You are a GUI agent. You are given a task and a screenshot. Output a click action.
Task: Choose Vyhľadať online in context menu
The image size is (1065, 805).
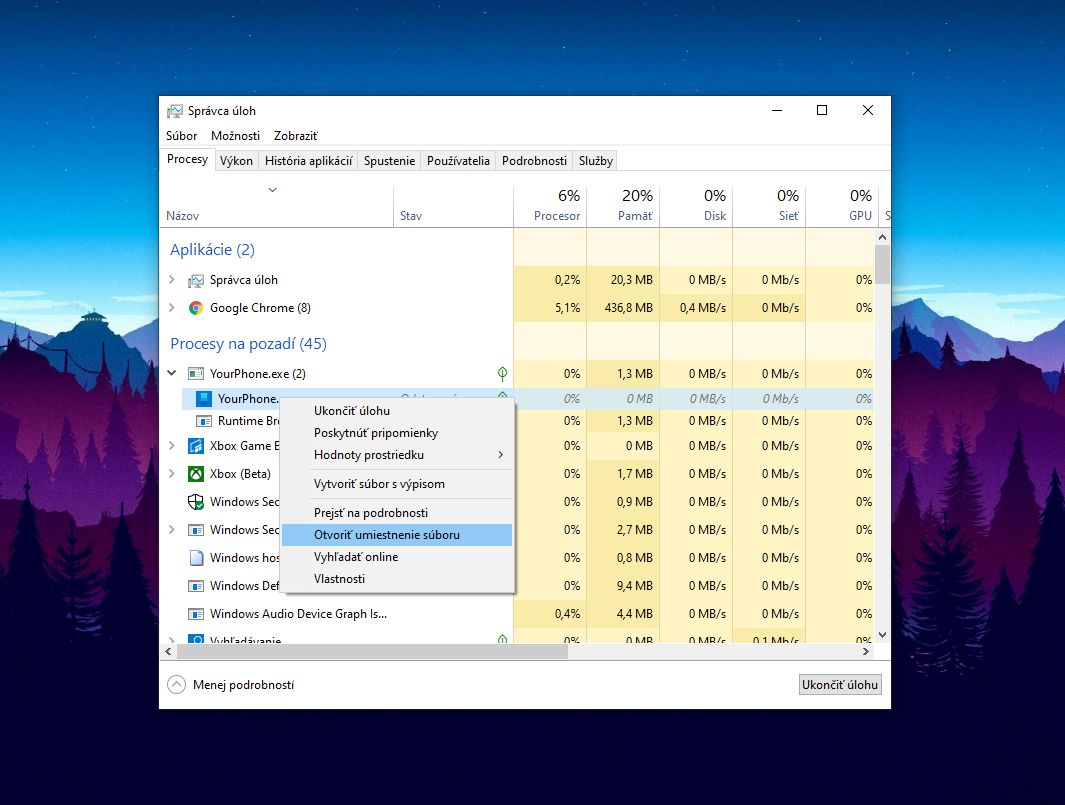pyautogui.click(x=397, y=557)
